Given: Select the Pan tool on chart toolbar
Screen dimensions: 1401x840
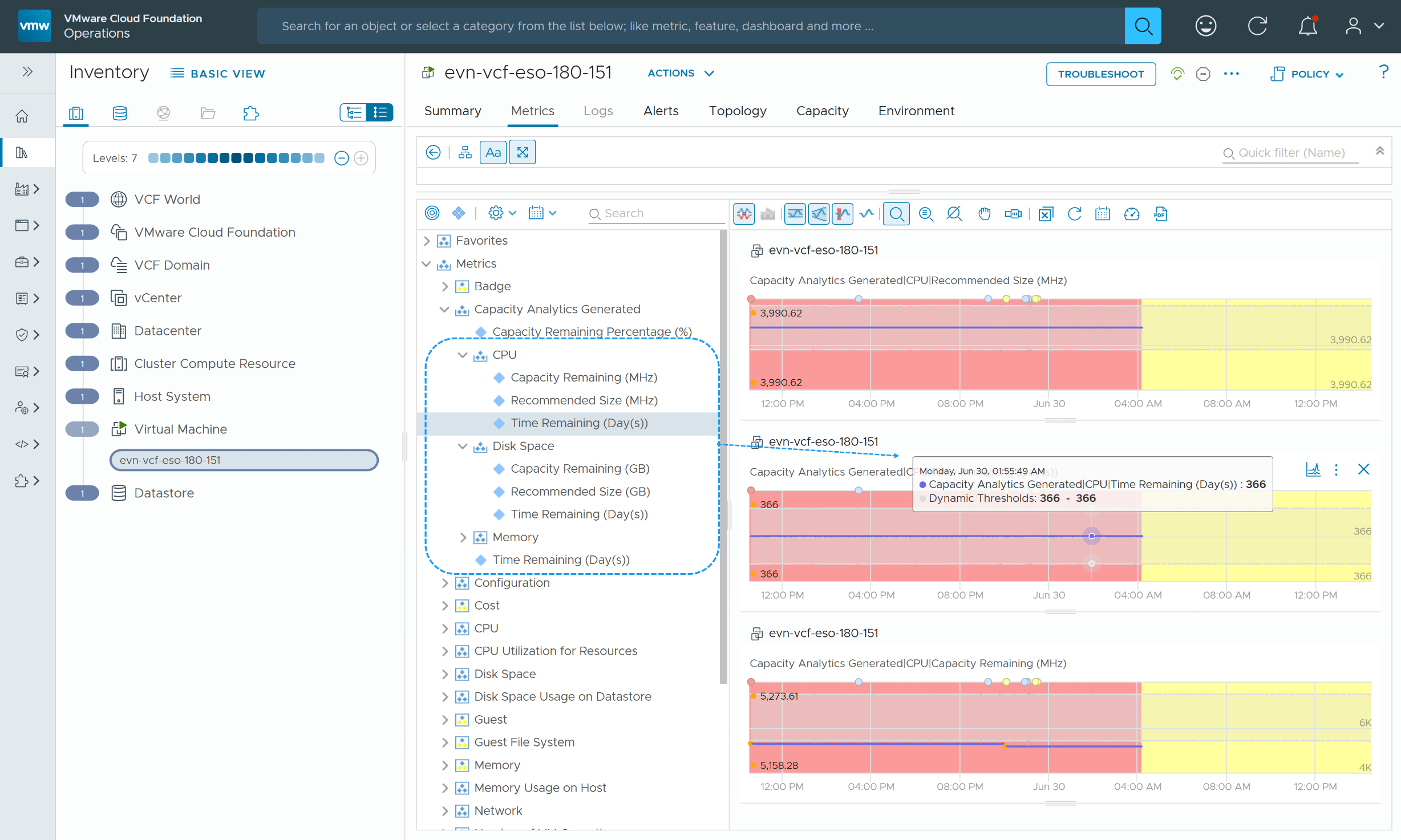Looking at the screenshot, I should pyautogui.click(x=984, y=214).
